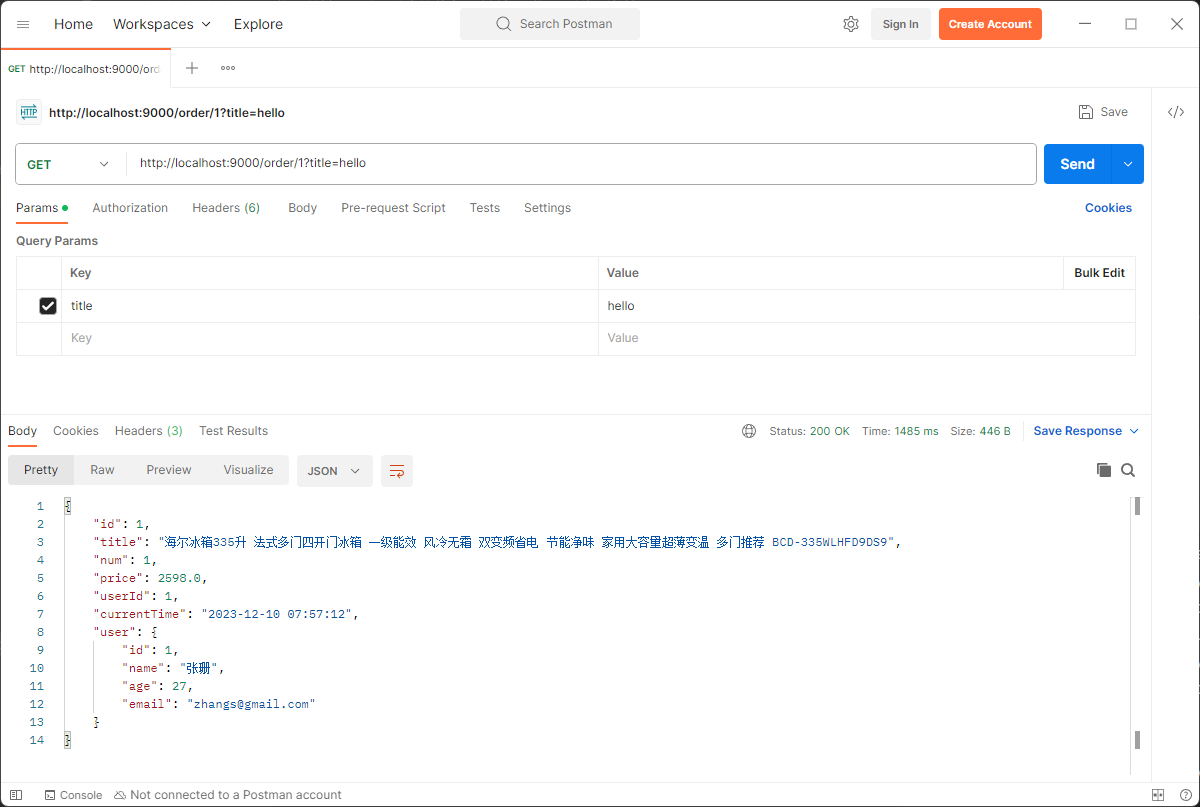Open the settings gear icon
Screen dimensions: 1200x807
851,24
